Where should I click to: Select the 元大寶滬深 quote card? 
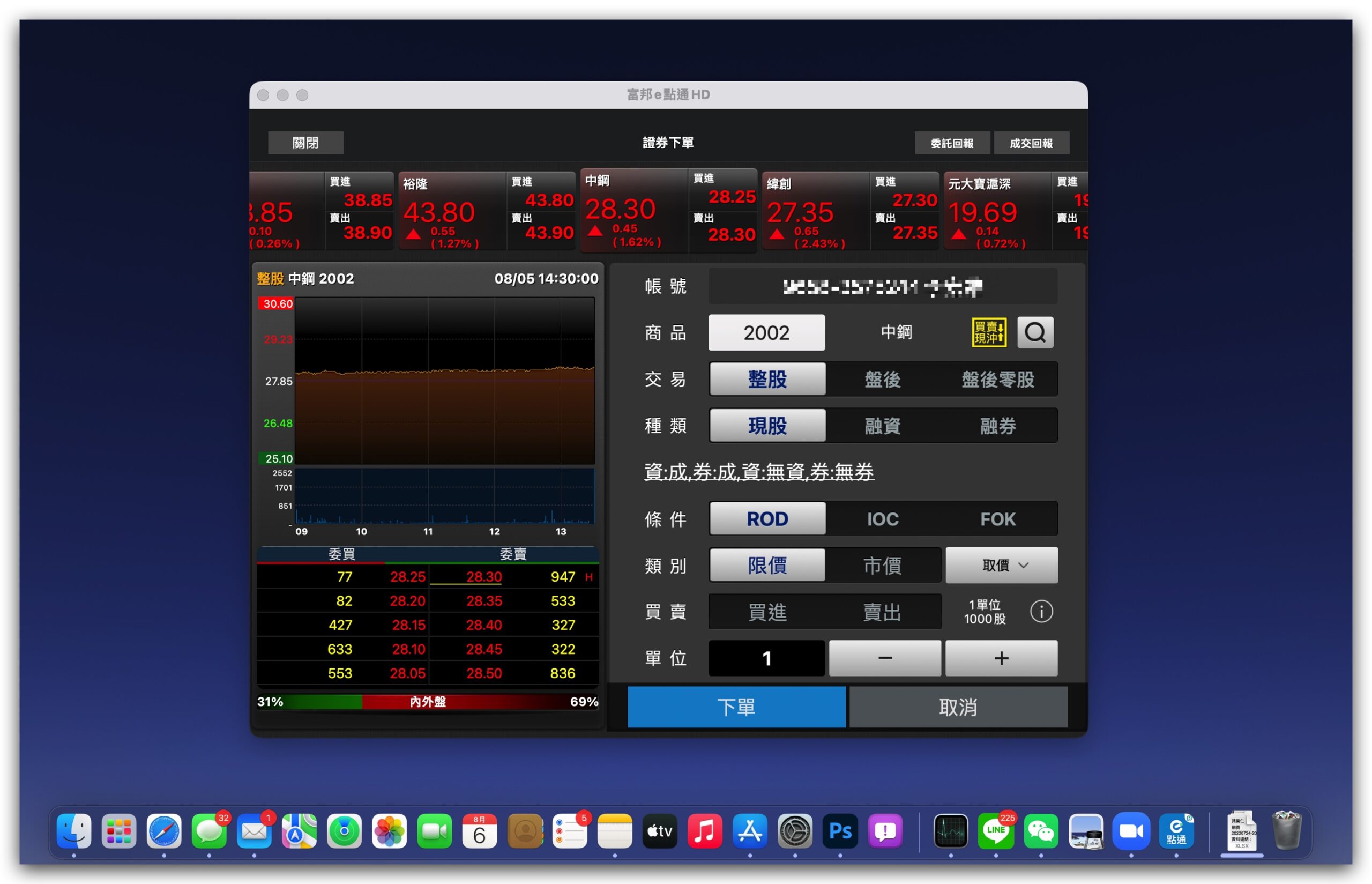point(1016,211)
